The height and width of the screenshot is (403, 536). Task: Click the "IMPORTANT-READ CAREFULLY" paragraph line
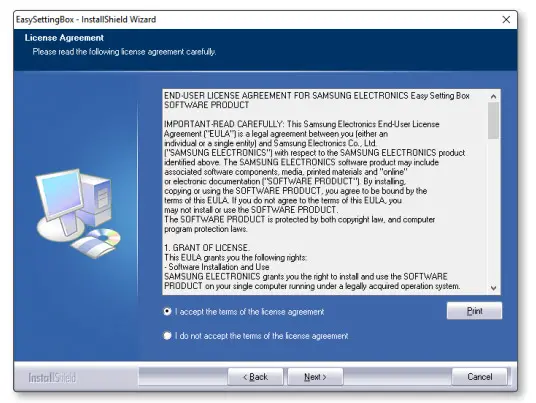pyautogui.click(x=302, y=124)
